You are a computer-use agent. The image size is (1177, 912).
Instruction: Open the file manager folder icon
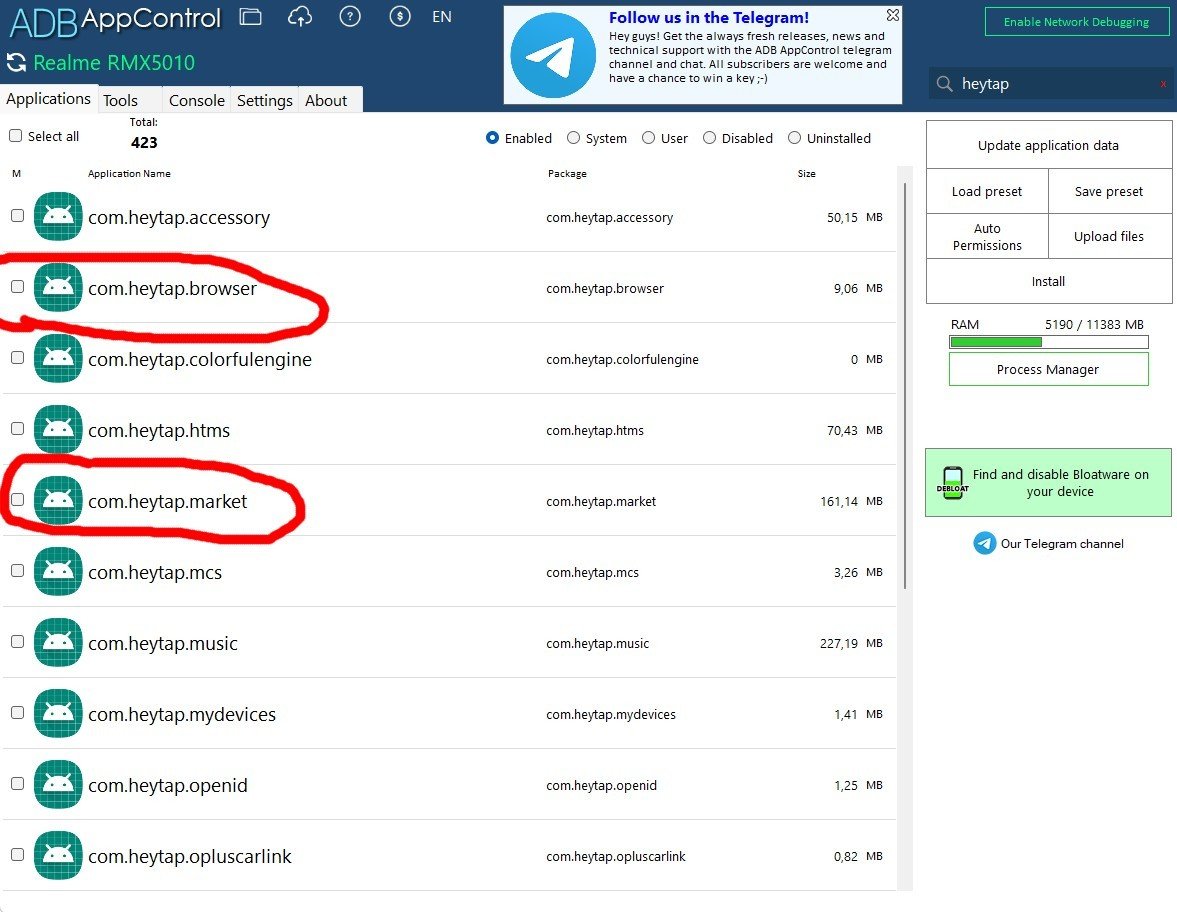(x=250, y=17)
